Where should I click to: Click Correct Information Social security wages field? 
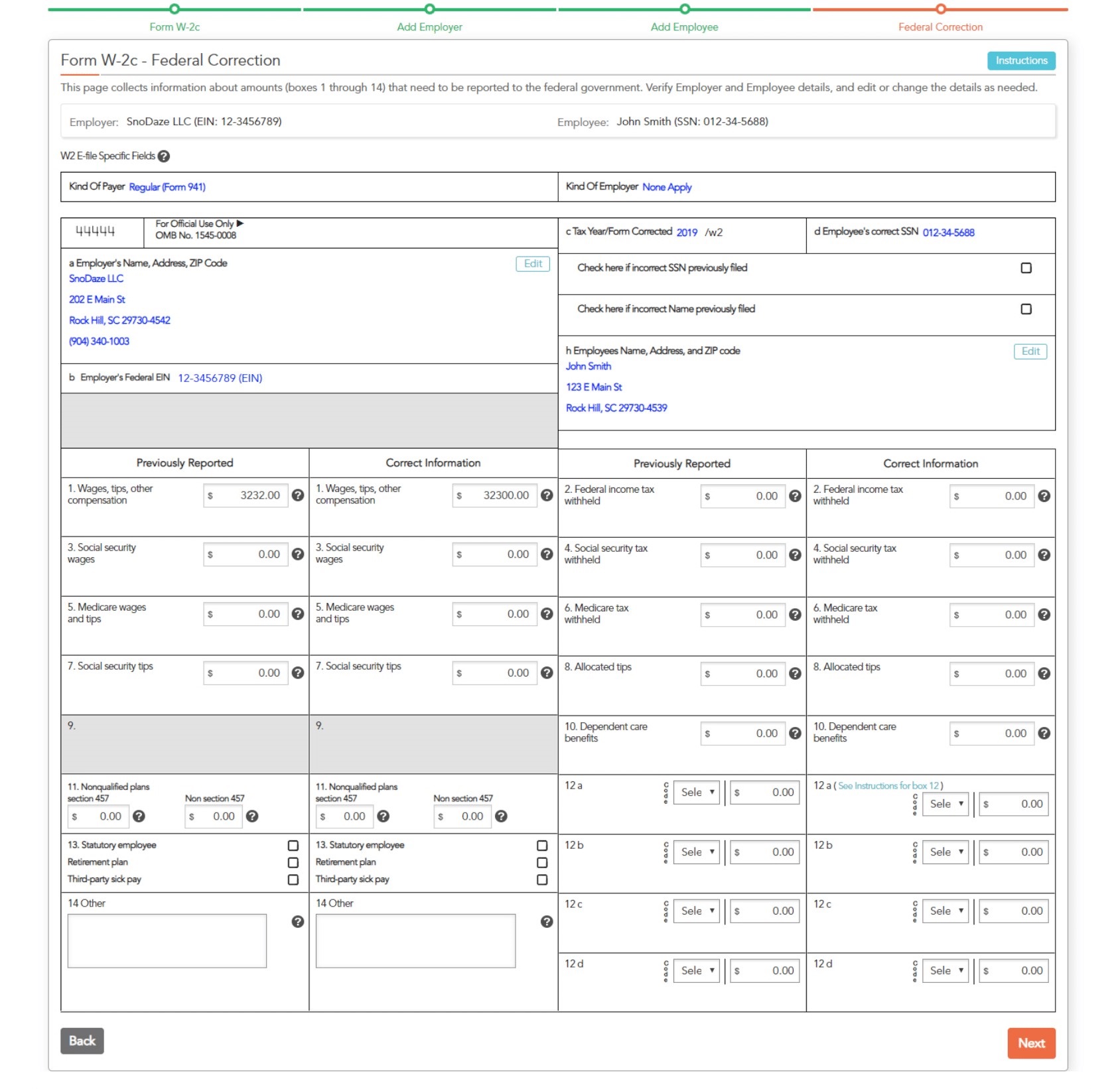(495, 554)
